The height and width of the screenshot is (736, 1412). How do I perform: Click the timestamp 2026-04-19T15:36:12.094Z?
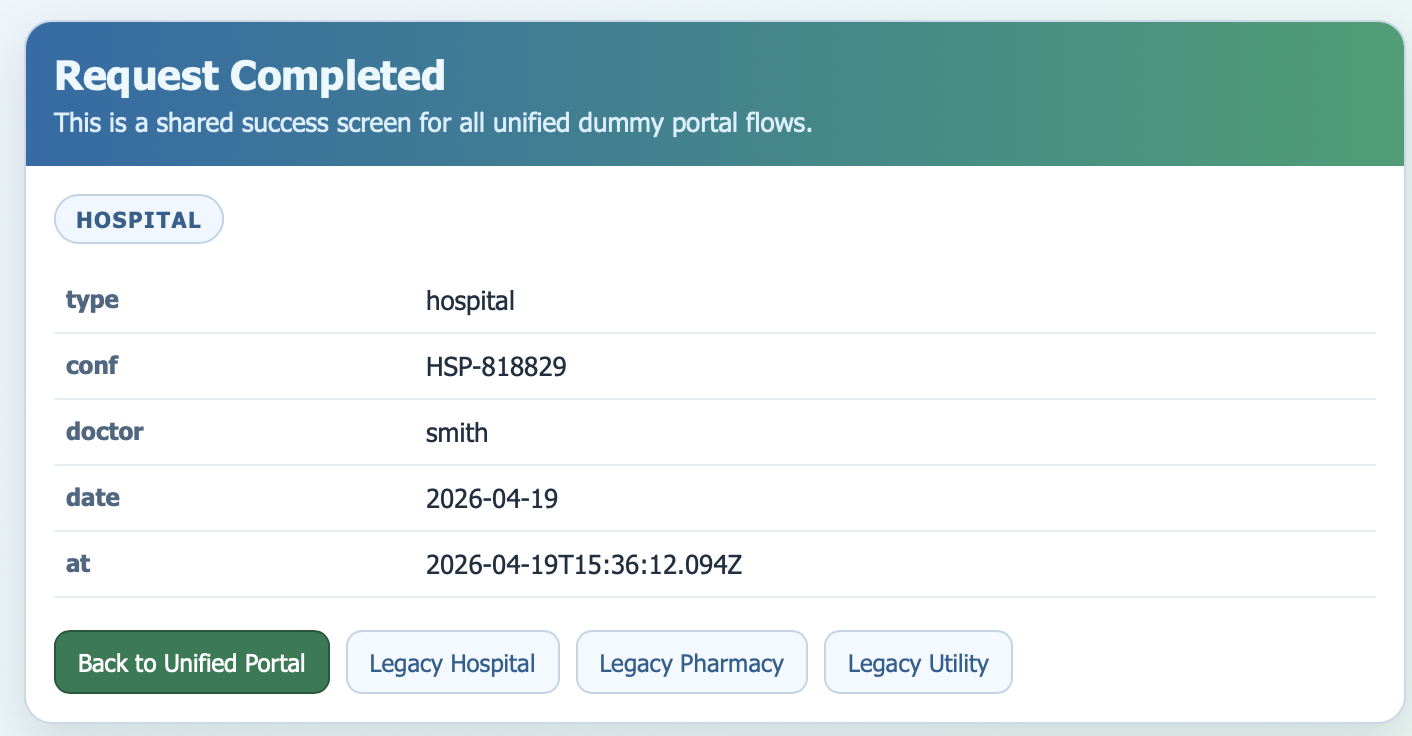pos(583,565)
